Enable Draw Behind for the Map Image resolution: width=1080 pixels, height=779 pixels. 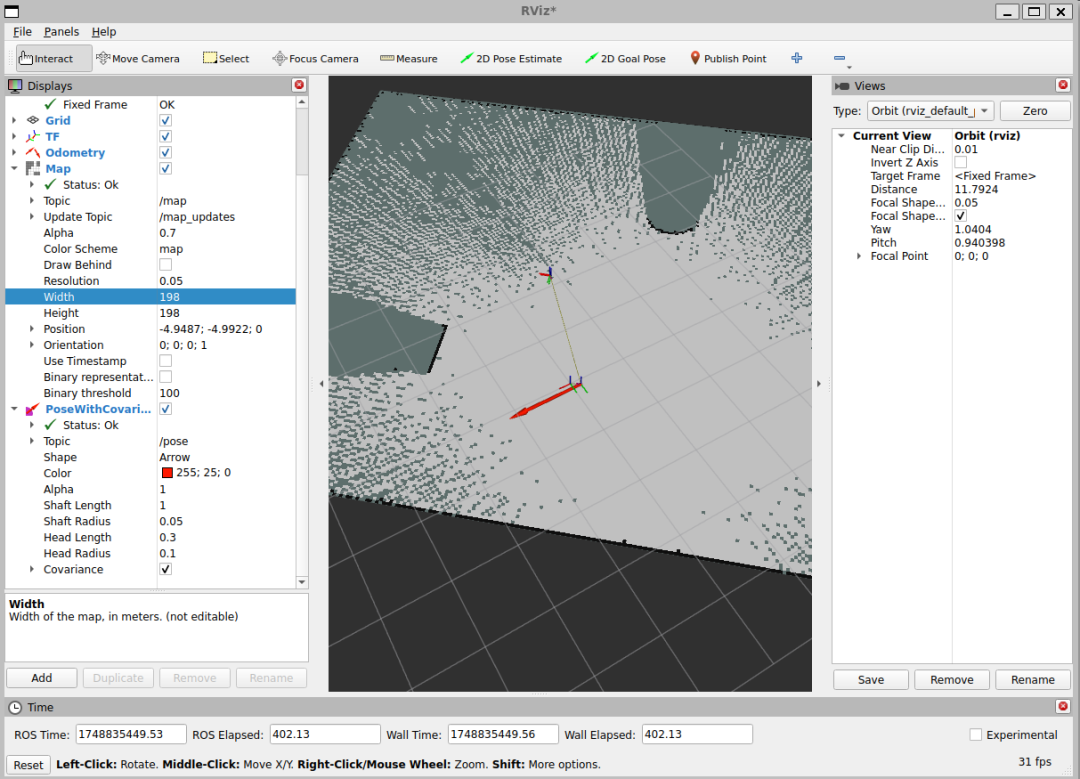pyautogui.click(x=165, y=264)
